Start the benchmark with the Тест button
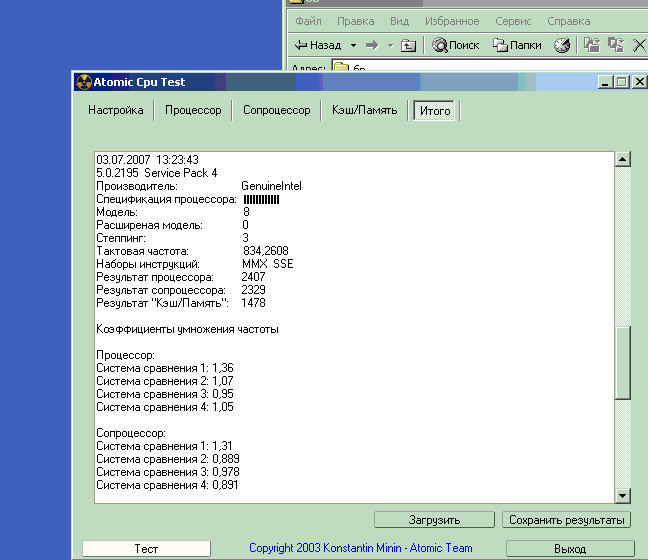648x560 pixels. click(x=146, y=548)
